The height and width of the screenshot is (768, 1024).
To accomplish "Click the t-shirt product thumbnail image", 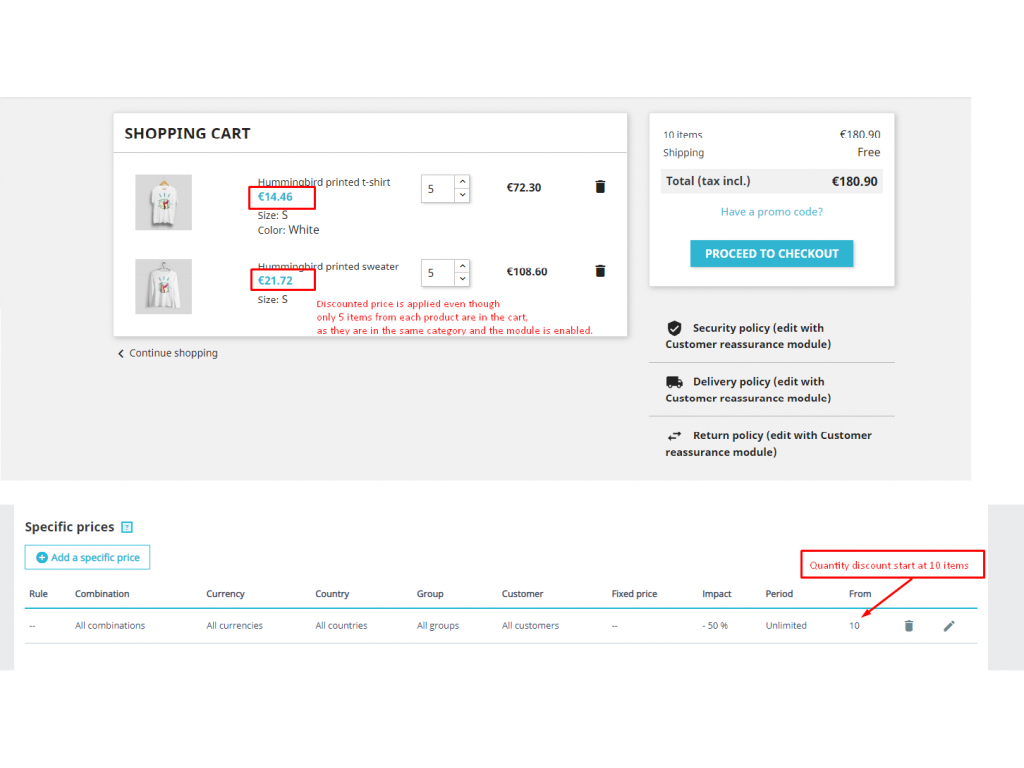I will (163, 202).
